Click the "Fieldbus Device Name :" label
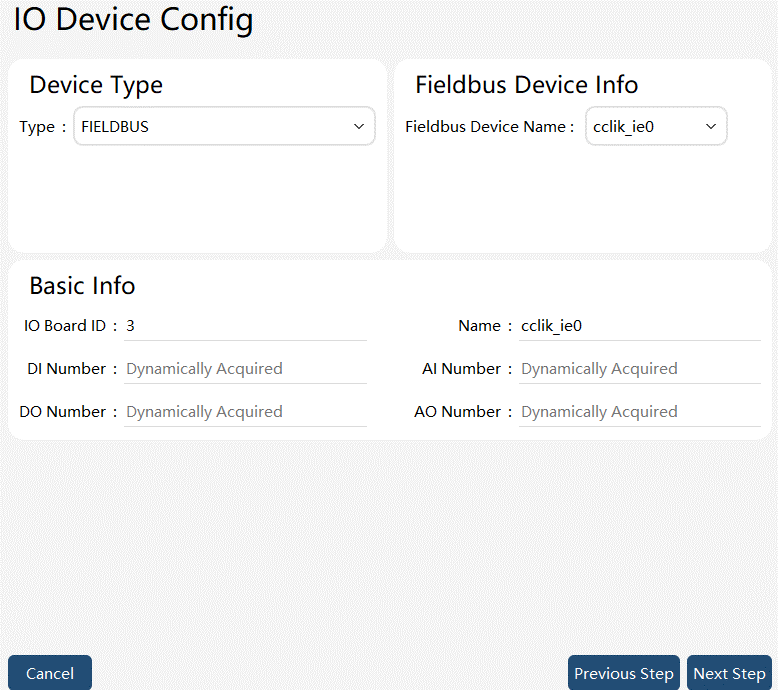The width and height of the screenshot is (778, 690). (490, 127)
